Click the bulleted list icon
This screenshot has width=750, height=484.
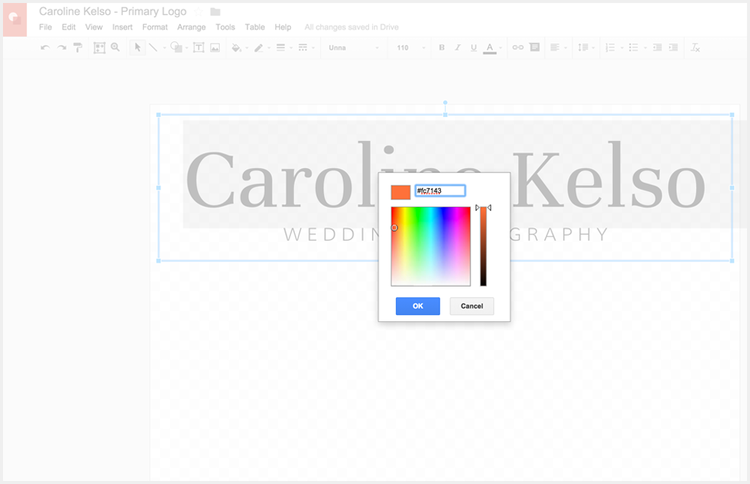(x=633, y=47)
